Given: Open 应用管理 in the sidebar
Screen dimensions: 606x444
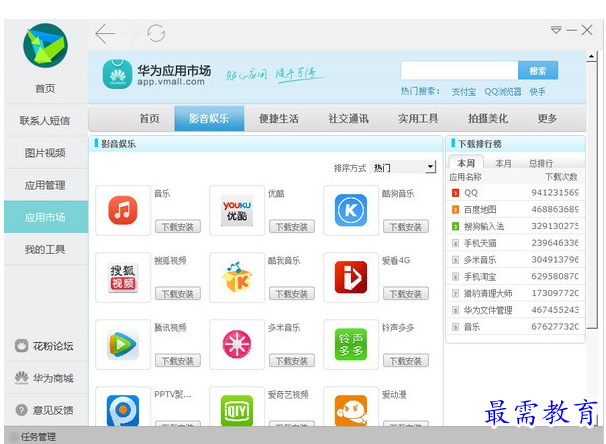Looking at the screenshot, I should pyautogui.click(x=46, y=185).
